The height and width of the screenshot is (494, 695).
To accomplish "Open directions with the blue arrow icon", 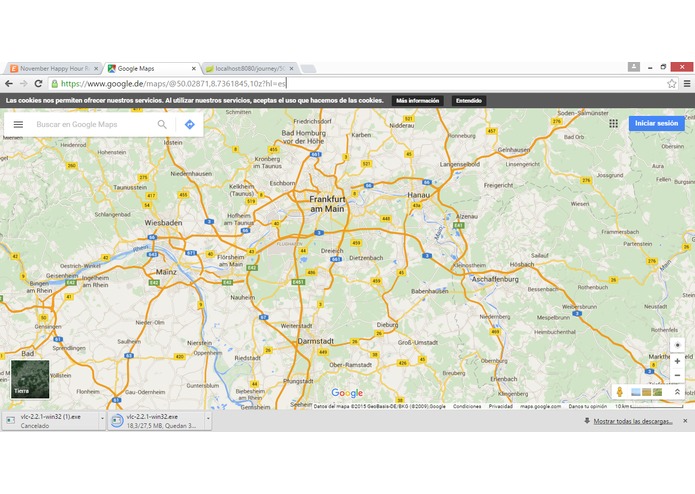I will tap(190, 124).
